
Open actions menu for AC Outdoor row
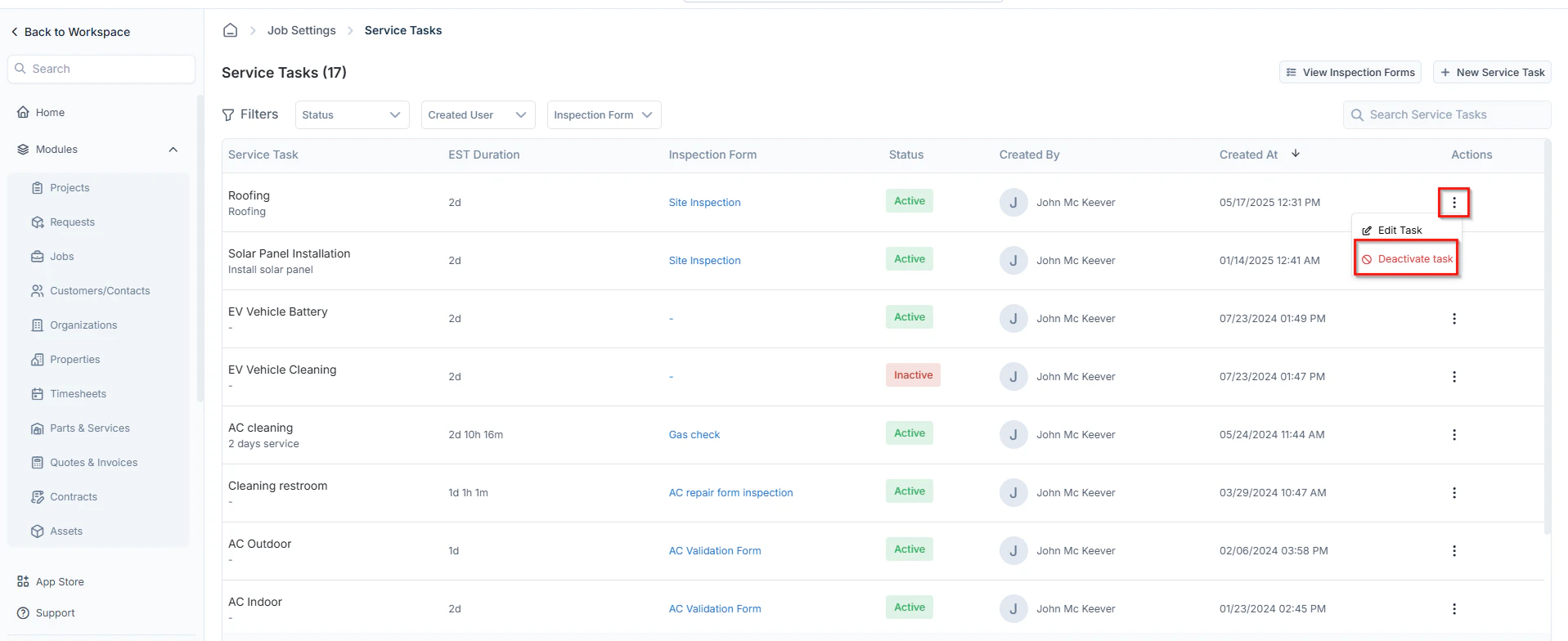pyautogui.click(x=1453, y=551)
